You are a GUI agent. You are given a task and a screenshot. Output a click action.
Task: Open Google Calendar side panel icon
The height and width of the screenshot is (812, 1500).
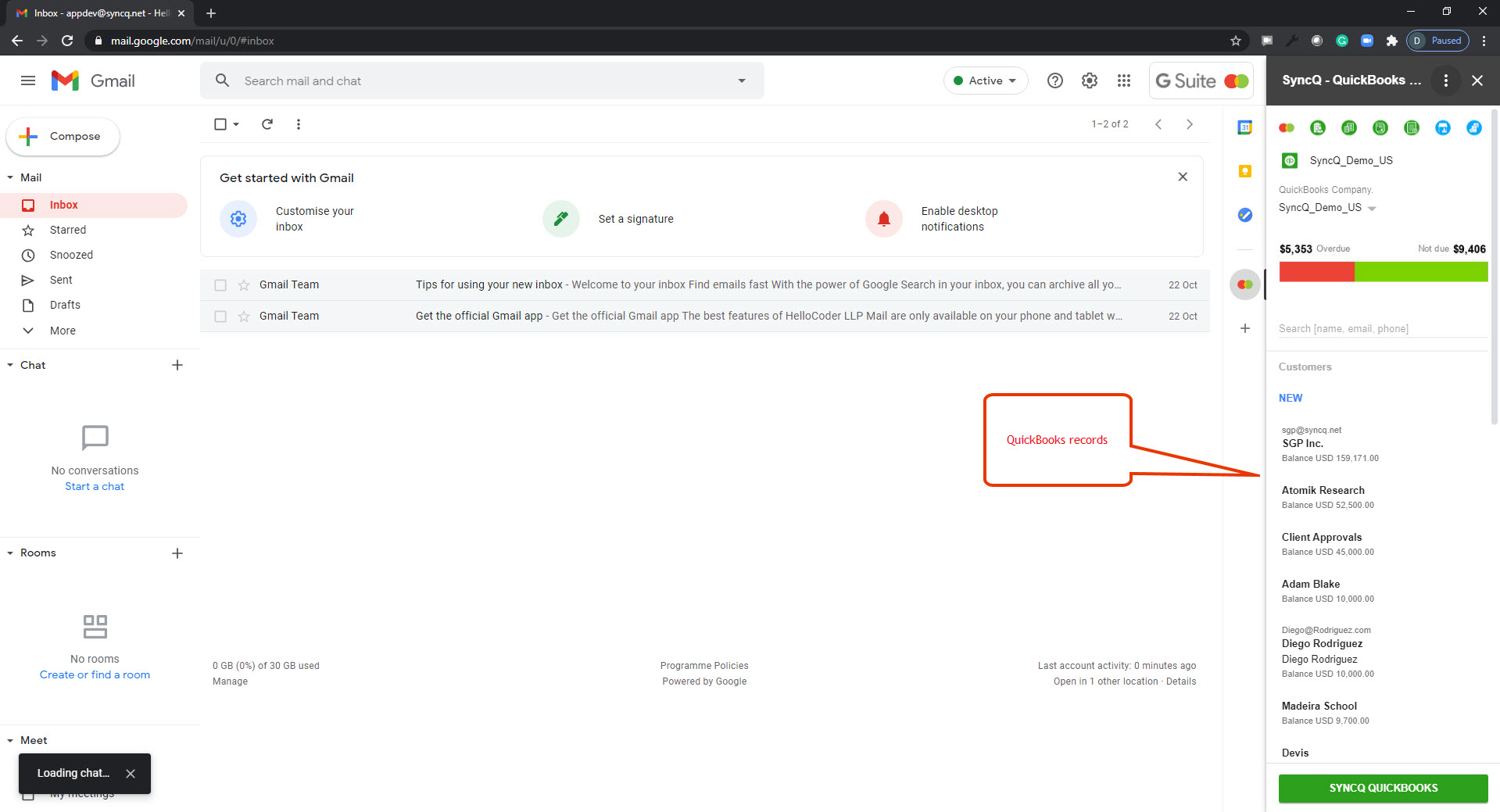point(1245,127)
